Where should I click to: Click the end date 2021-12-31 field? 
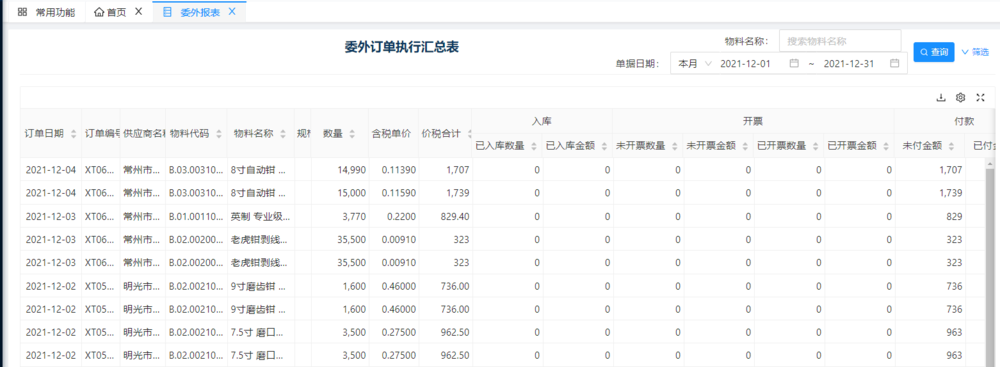tap(849, 64)
